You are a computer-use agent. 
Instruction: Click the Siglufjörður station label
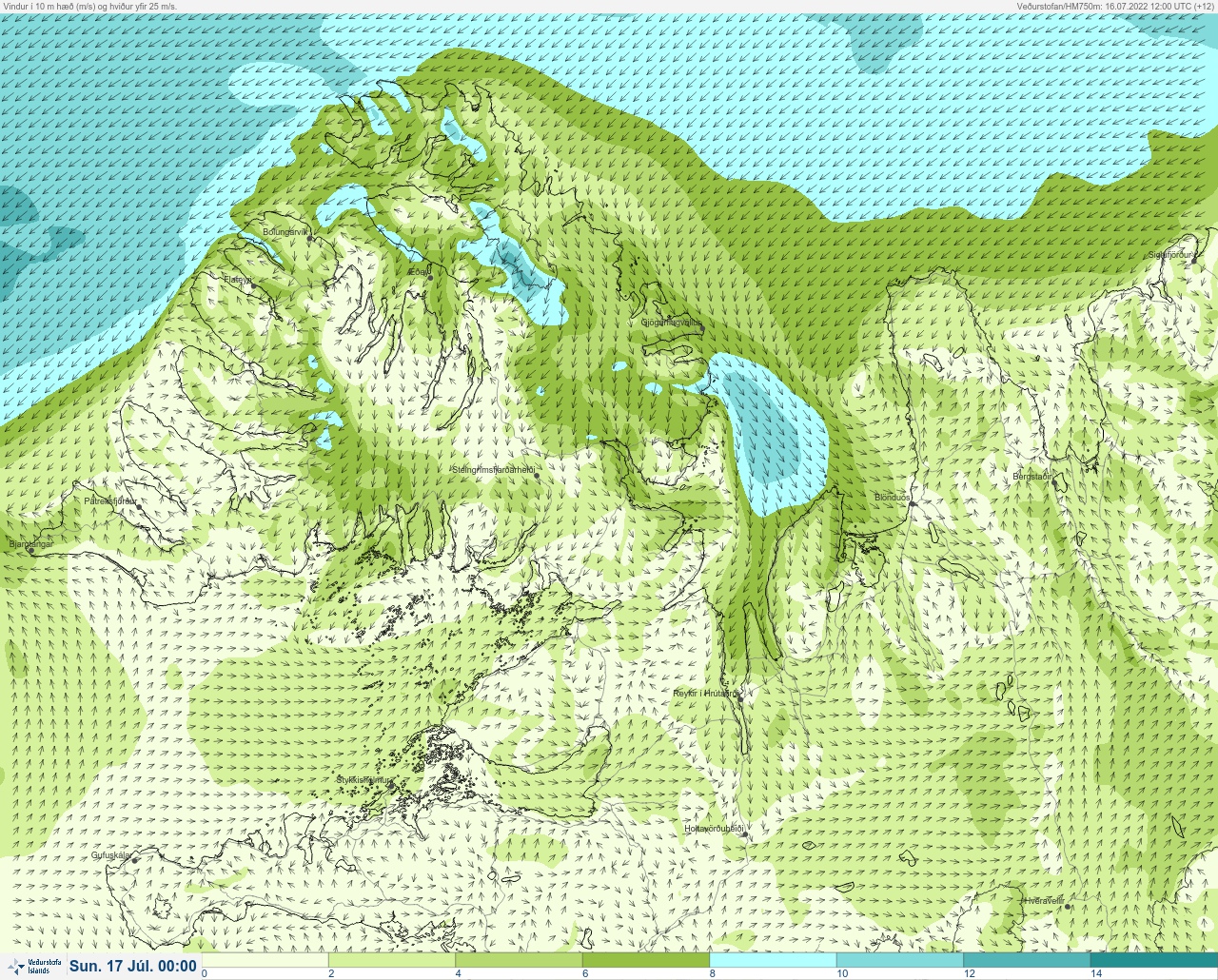pos(1170,255)
